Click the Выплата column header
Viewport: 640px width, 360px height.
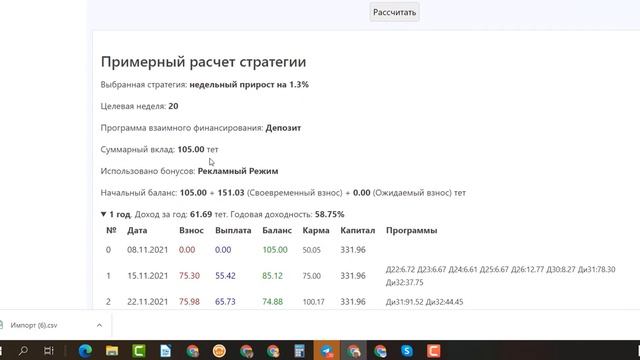[x=233, y=230]
